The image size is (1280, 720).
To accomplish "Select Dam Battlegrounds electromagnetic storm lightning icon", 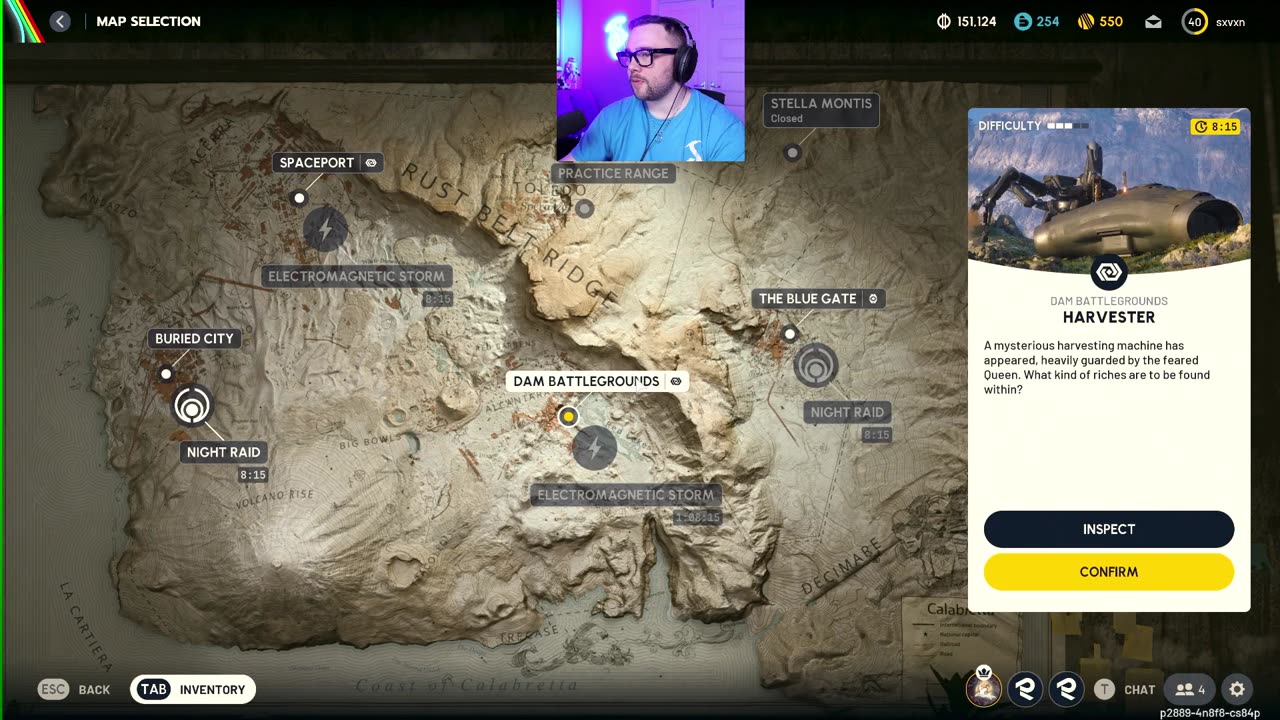I will [x=594, y=447].
